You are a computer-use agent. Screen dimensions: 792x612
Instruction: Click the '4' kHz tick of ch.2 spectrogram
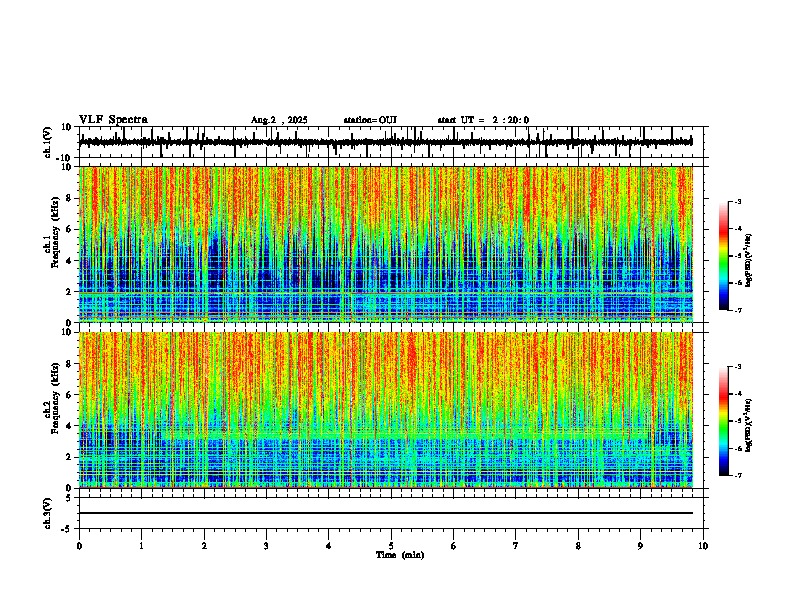70,426
